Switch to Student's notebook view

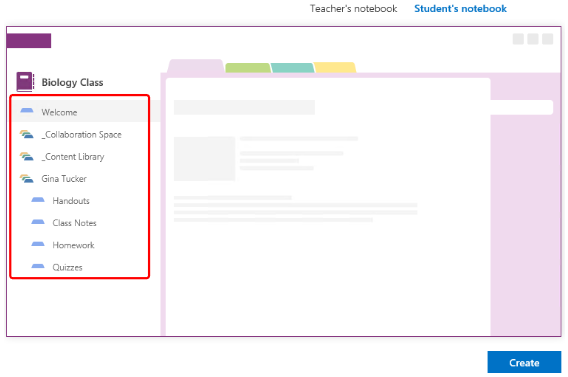pos(460,8)
